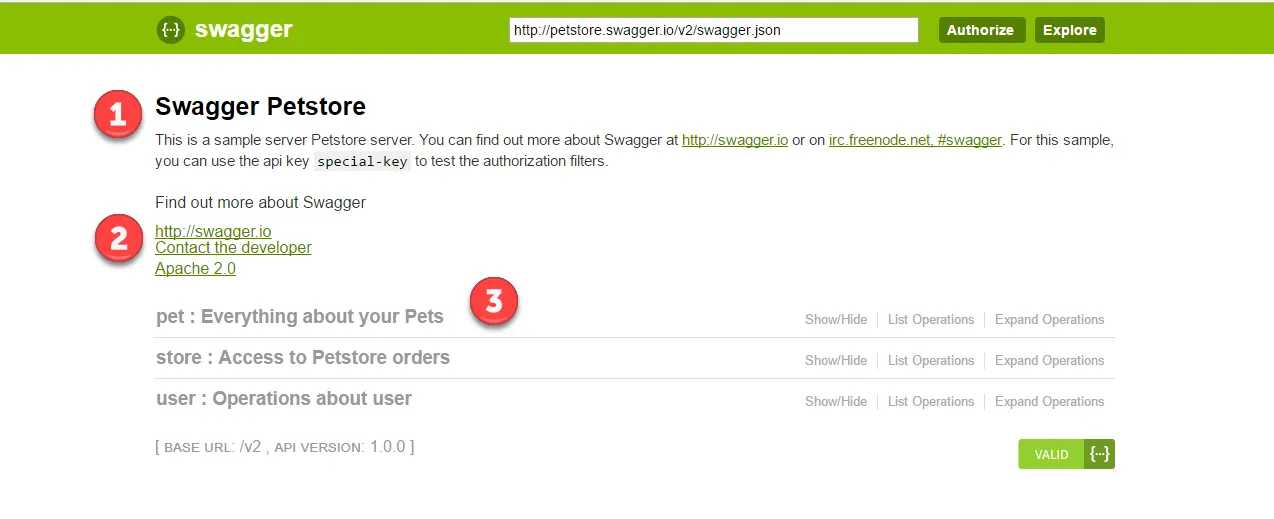Open the Contact the developer link

click(x=233, y=248)
